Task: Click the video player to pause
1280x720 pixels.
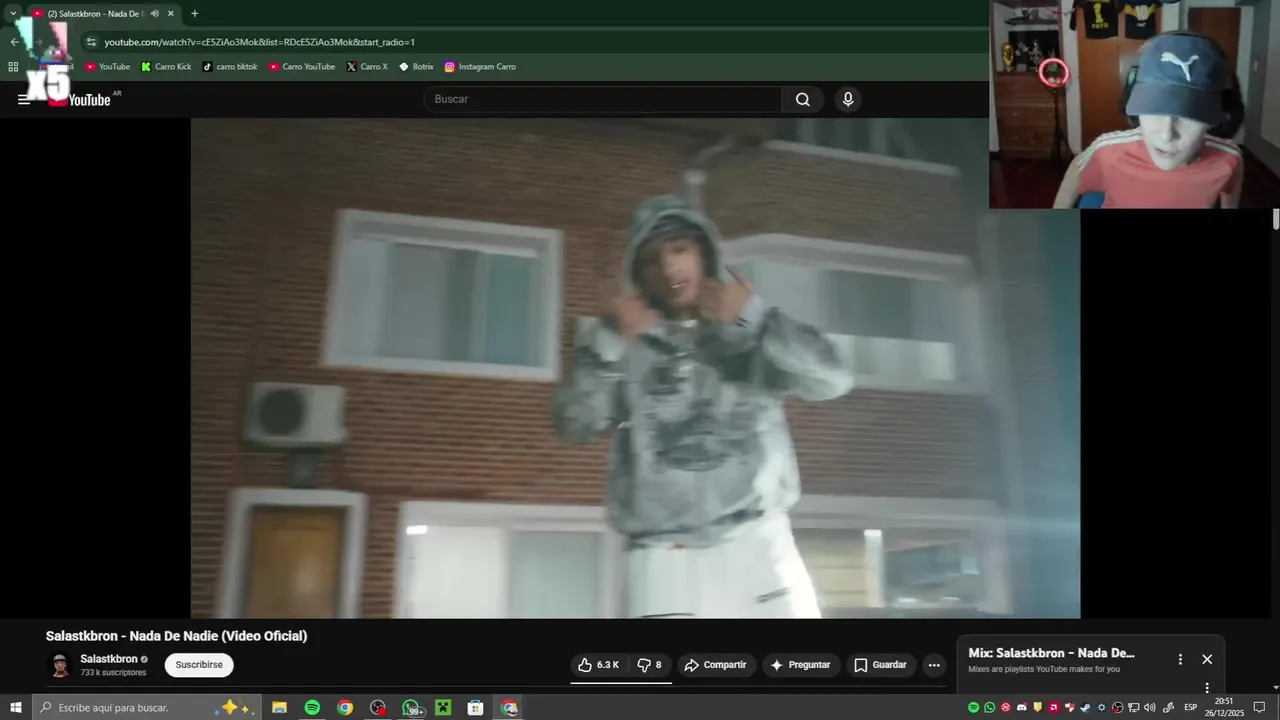Action: click(x=635, y=368)
